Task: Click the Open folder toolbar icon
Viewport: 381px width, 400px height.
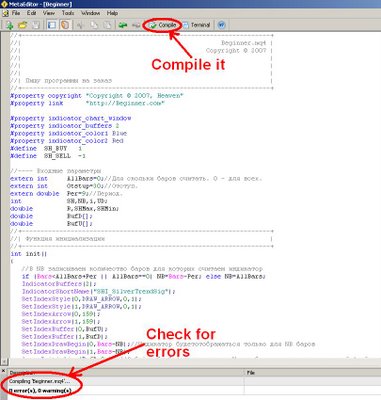Action: point(22,25)
